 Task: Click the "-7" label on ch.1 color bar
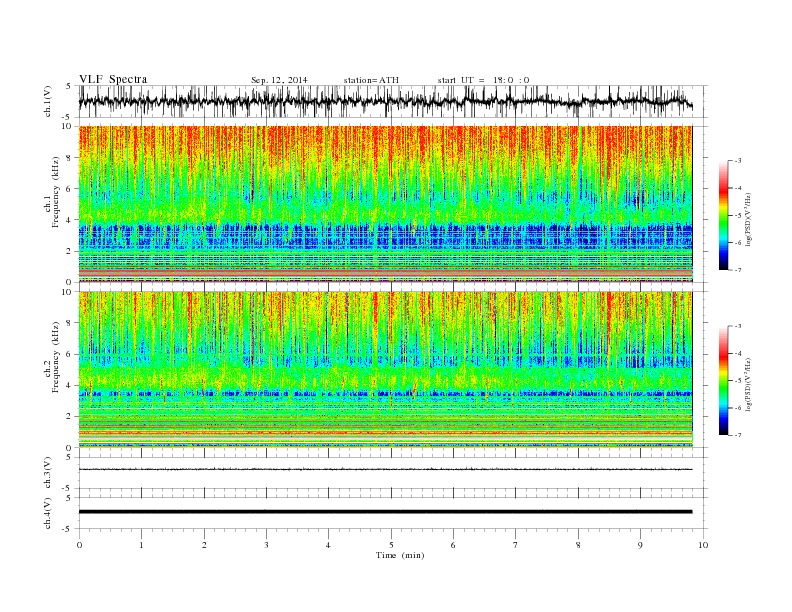737,270
